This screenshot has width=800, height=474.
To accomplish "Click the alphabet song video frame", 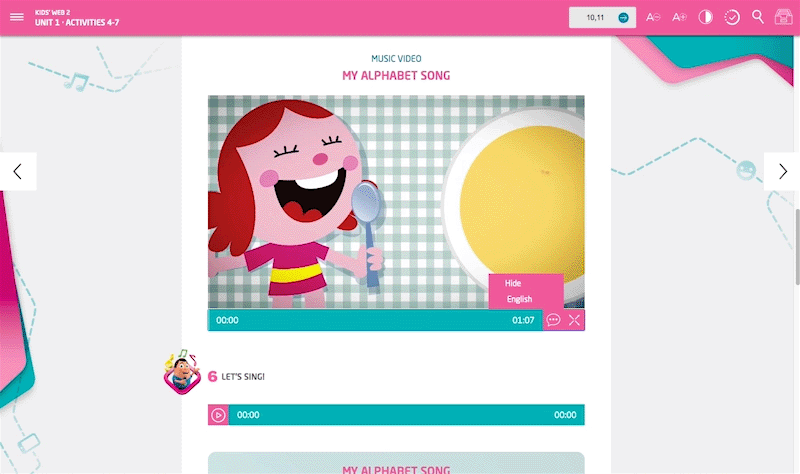I will click(x=396, y=202).
